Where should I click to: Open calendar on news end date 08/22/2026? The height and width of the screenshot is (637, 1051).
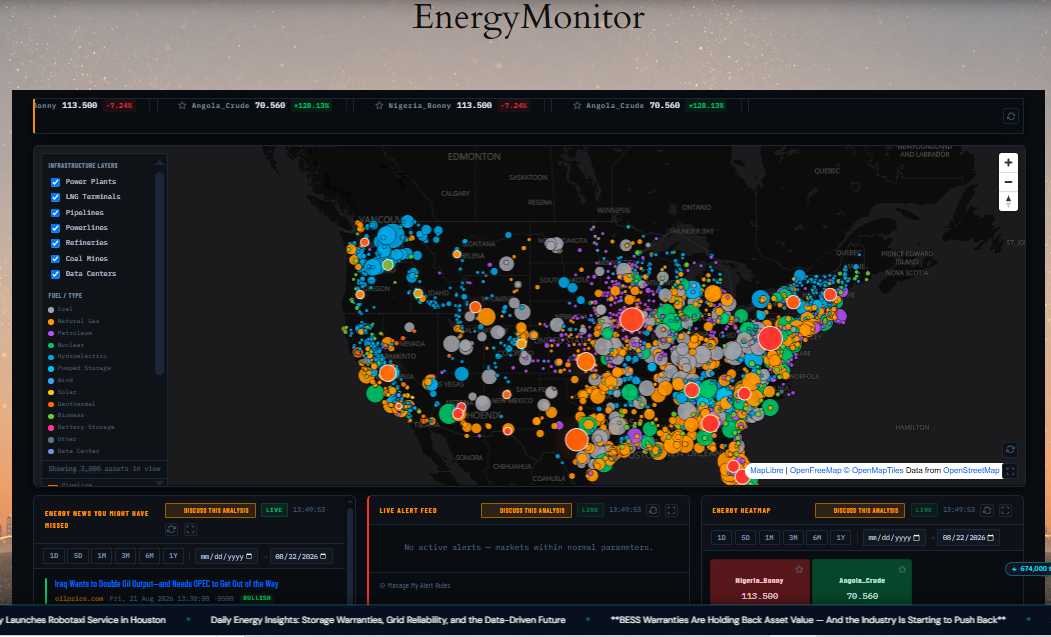[x=323, y=557]
